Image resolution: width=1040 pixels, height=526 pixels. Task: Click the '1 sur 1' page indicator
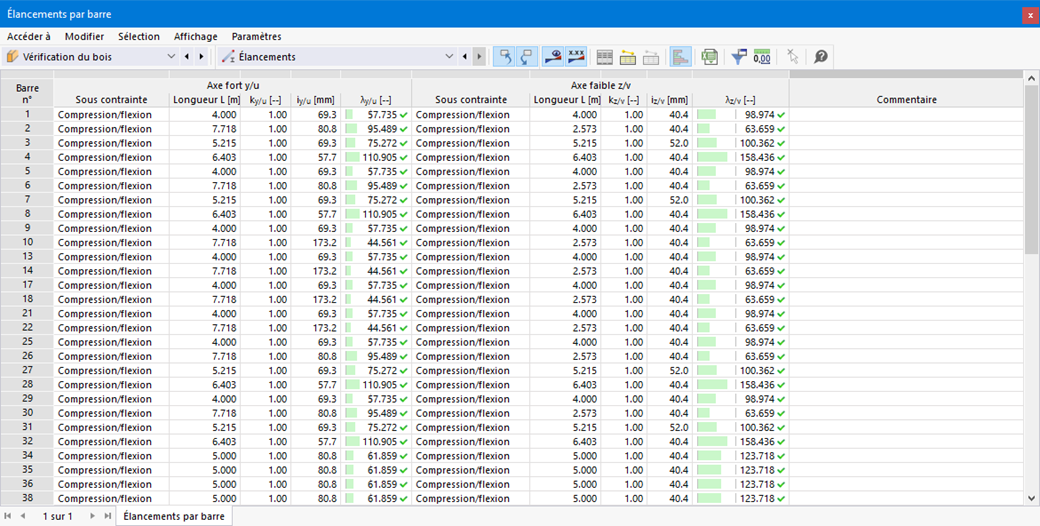(58, 516)
